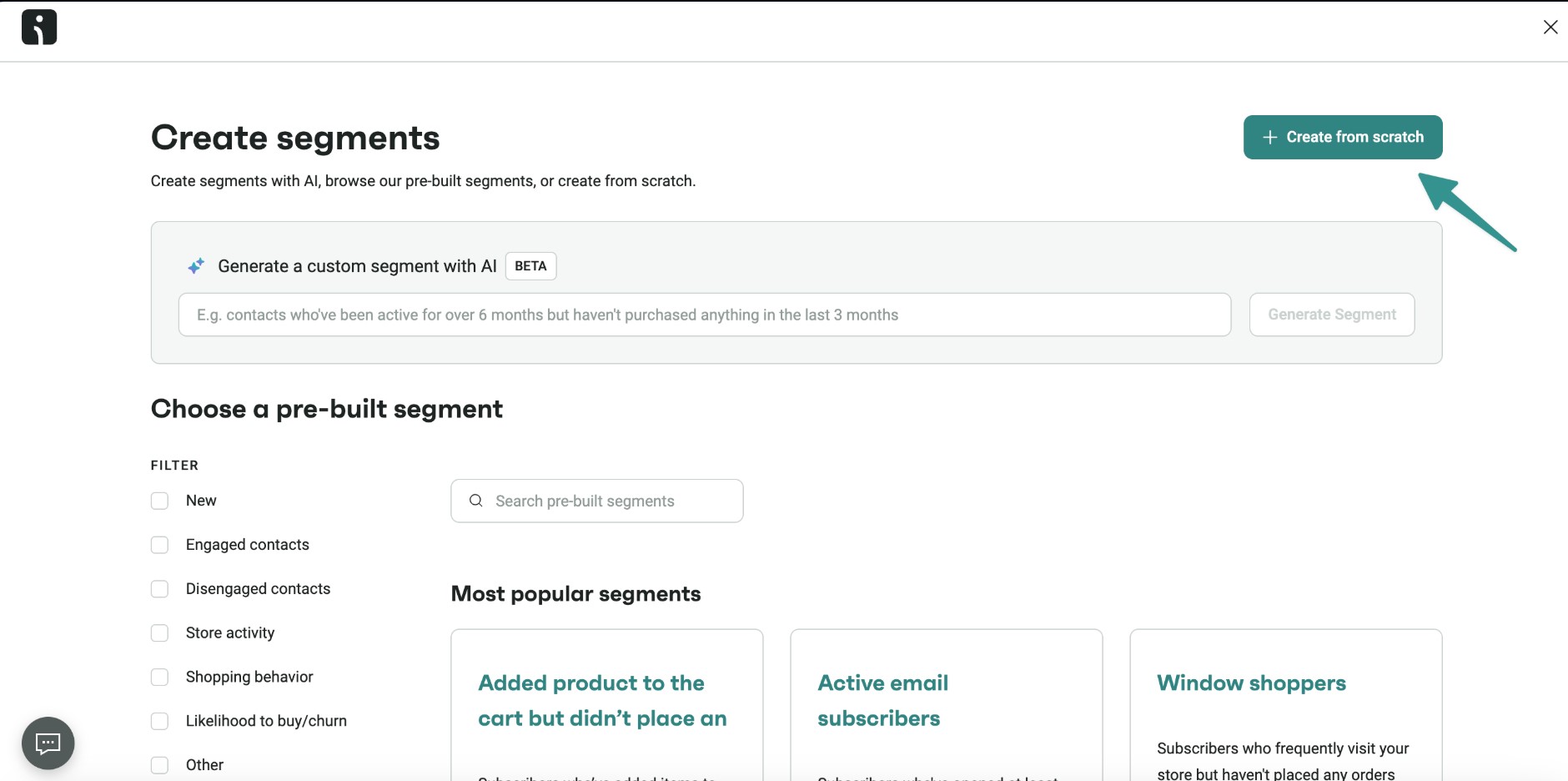Check the Likelihood to buy/churn filter

tap(159, 722)
